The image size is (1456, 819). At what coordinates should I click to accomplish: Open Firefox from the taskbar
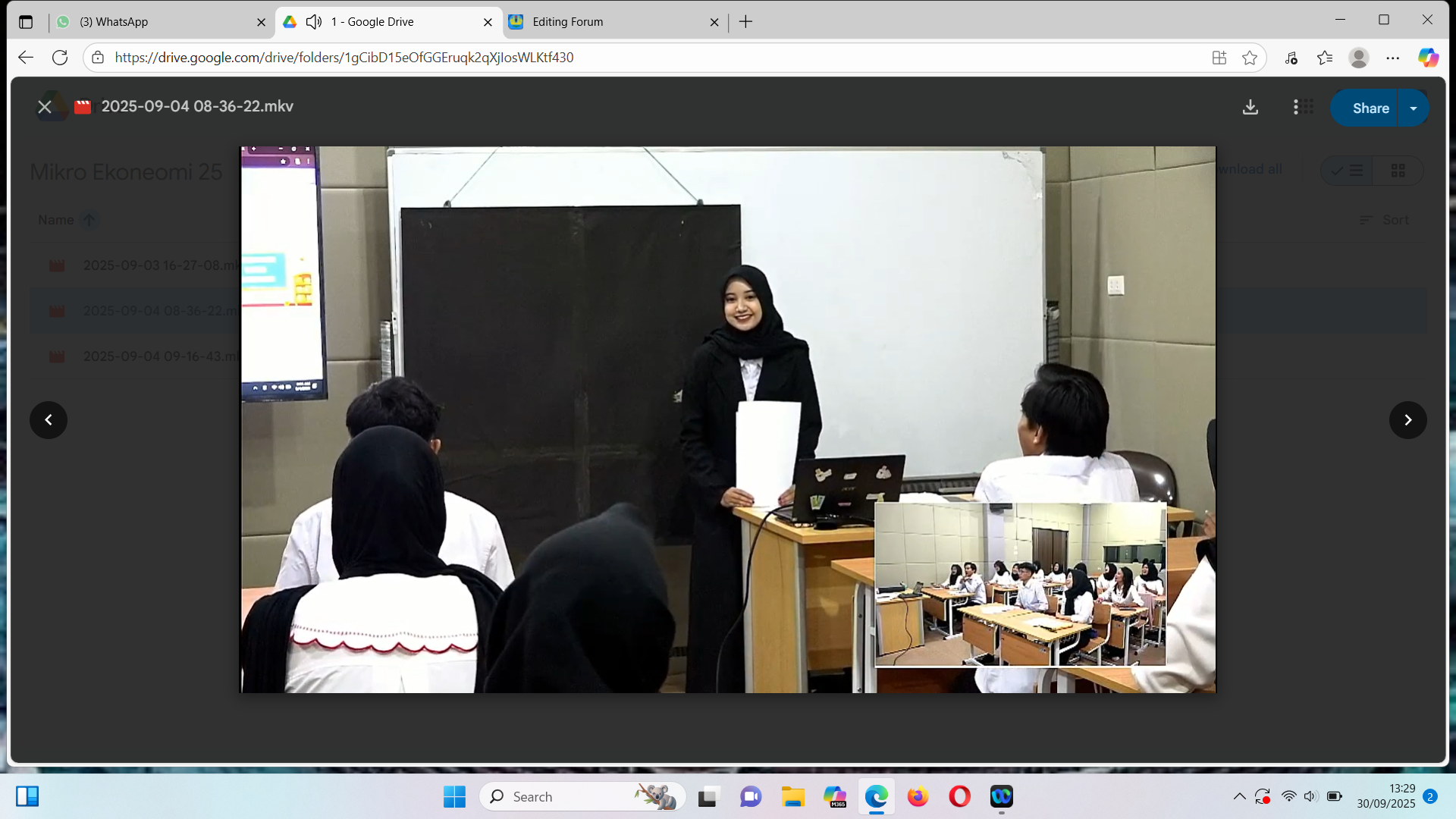coord(918,796)
